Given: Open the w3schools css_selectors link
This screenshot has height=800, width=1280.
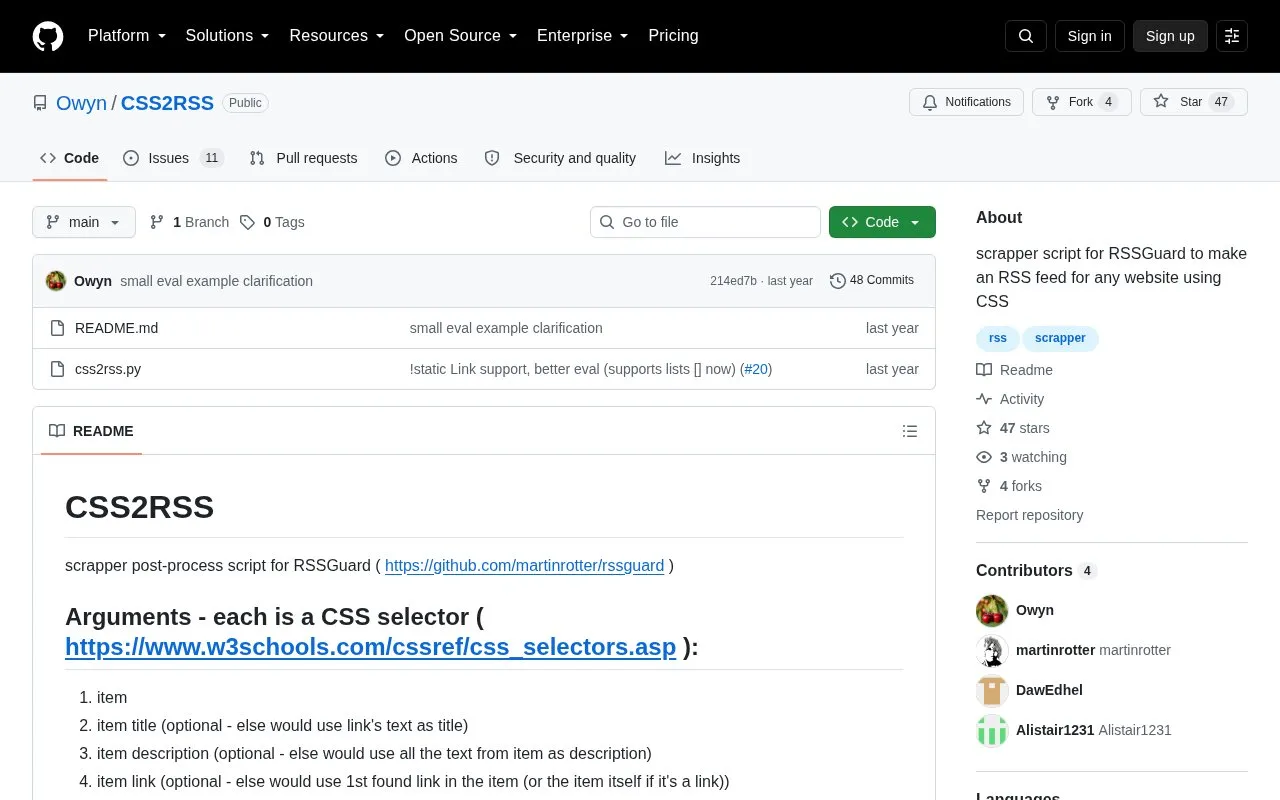Looking at the screenshot, I should (x=370, y=647).
